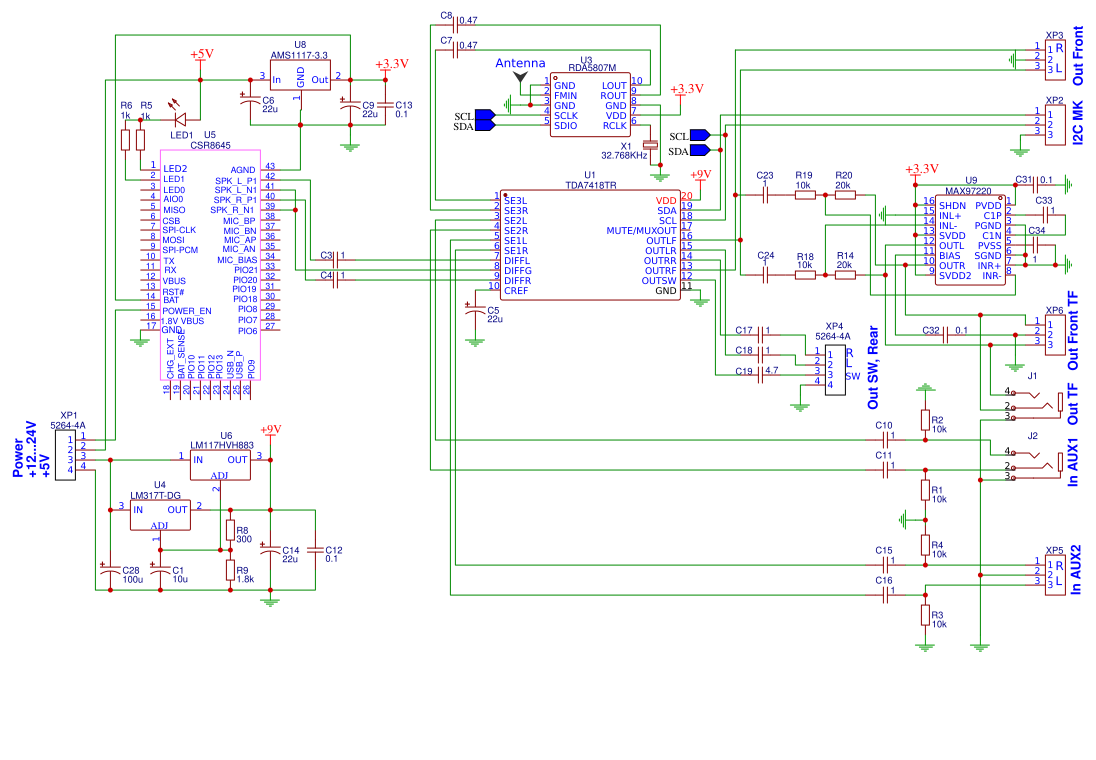Select the AMS1117-3.3 regulator U8 symbol

pos(301,75)
